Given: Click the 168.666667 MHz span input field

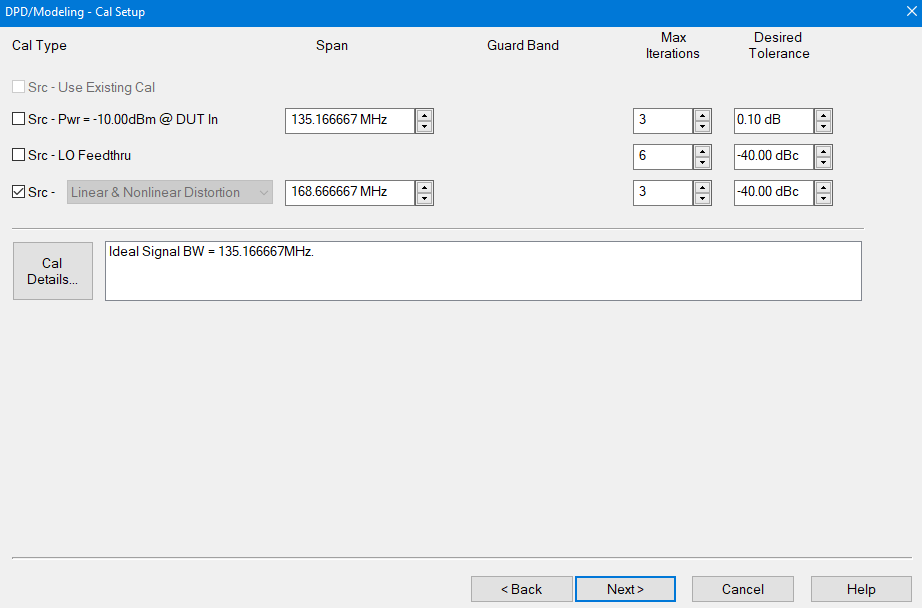Looking at the screenshot, I should (349, 193).
